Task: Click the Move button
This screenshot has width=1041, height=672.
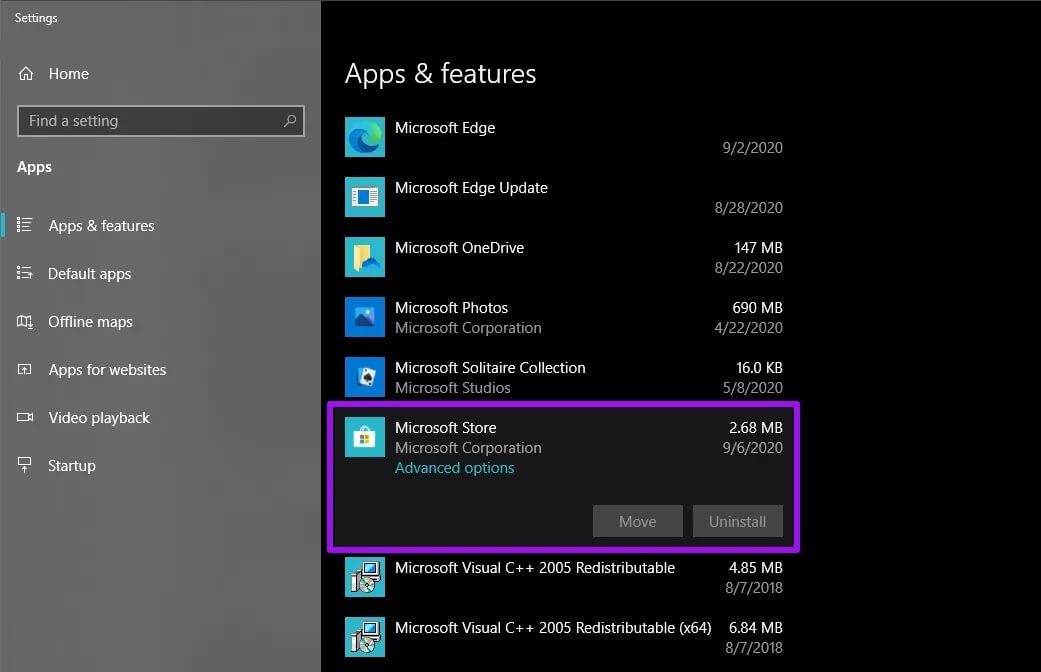Action: (x=637, y=521)
